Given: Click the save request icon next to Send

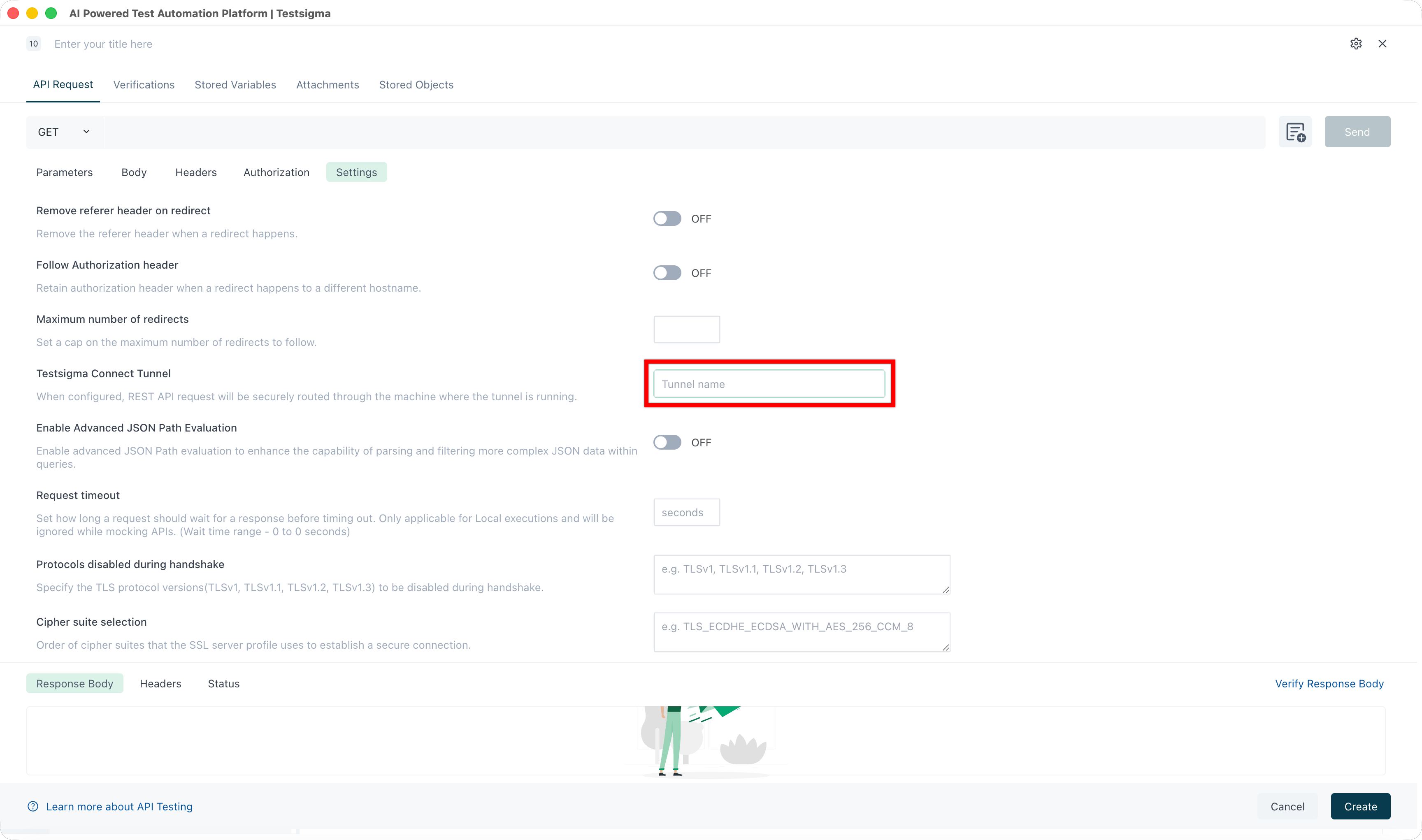Looking at the screenshot, I should tap(1295, 132).
